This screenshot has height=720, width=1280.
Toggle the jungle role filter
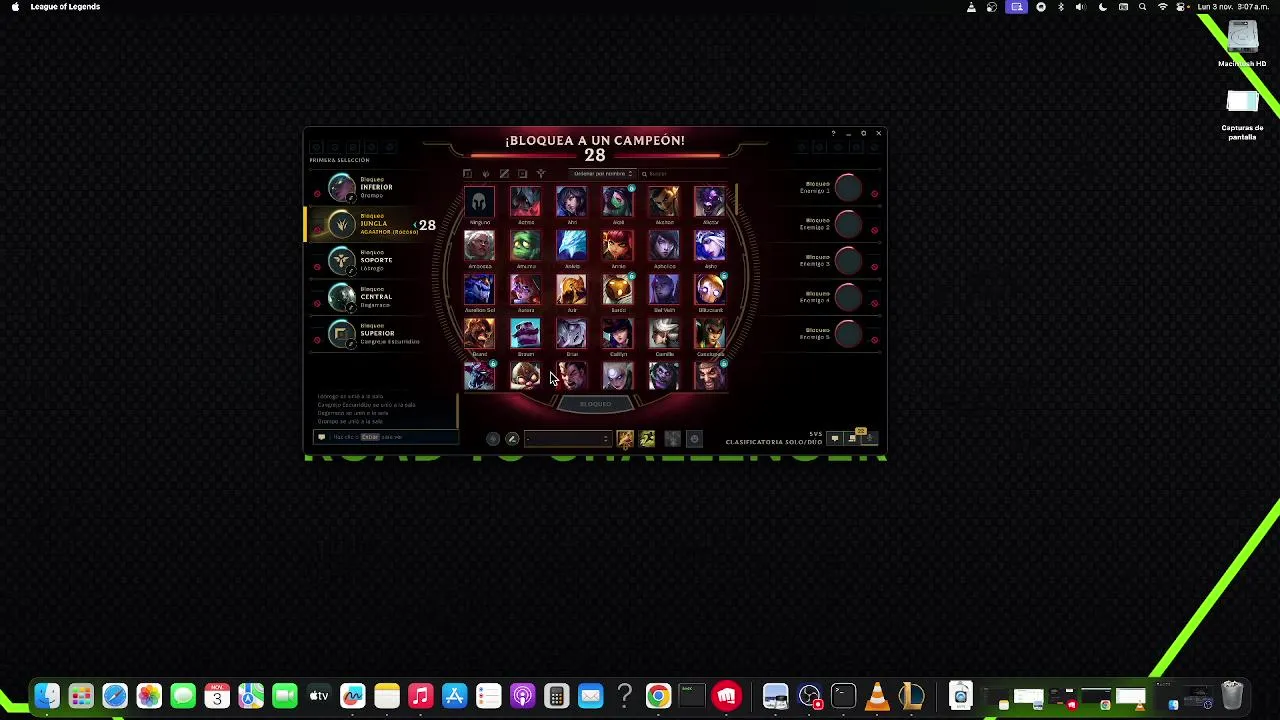[486, 174]
